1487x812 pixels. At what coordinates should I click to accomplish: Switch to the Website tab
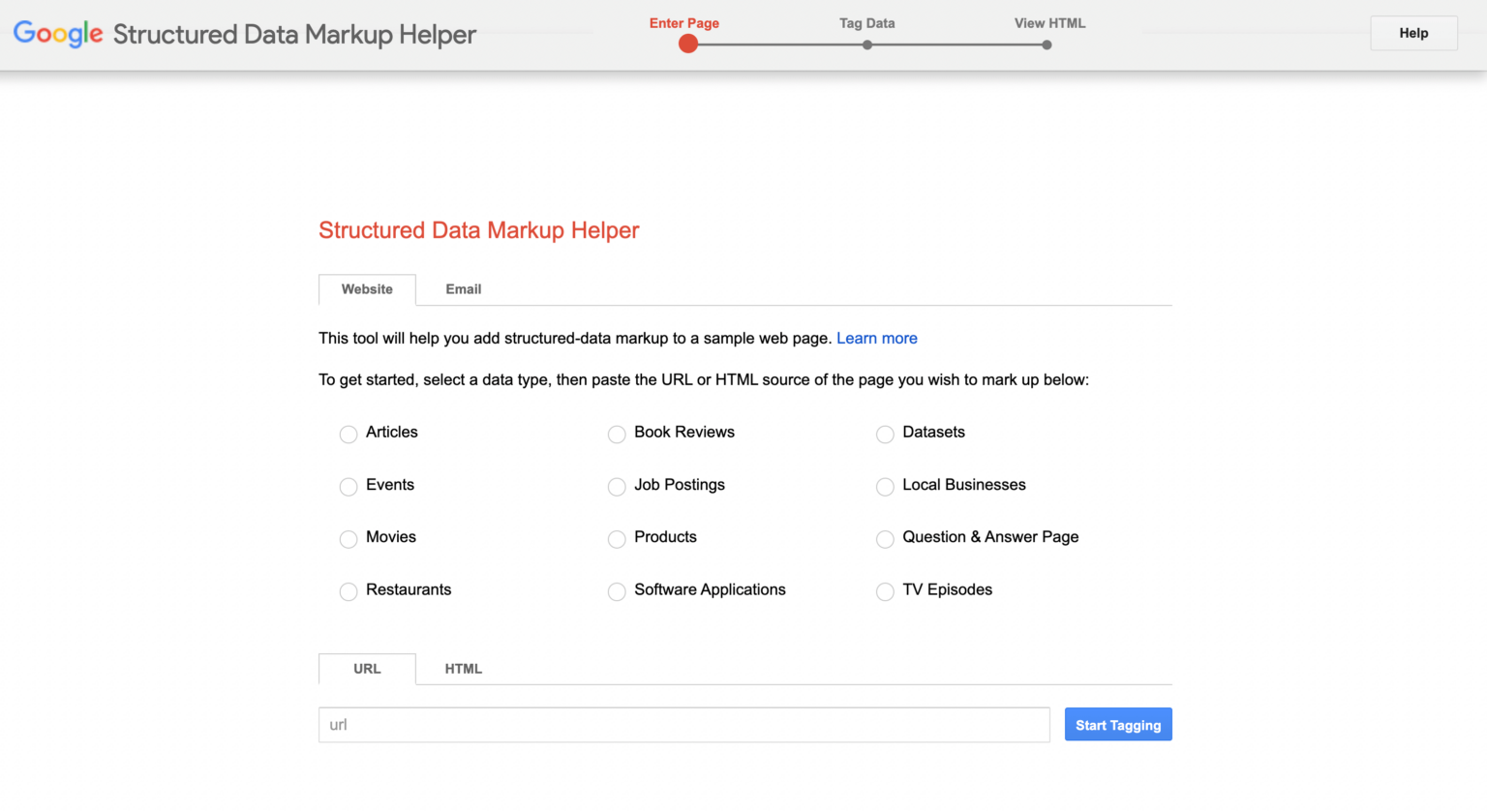tap(367, 289)
